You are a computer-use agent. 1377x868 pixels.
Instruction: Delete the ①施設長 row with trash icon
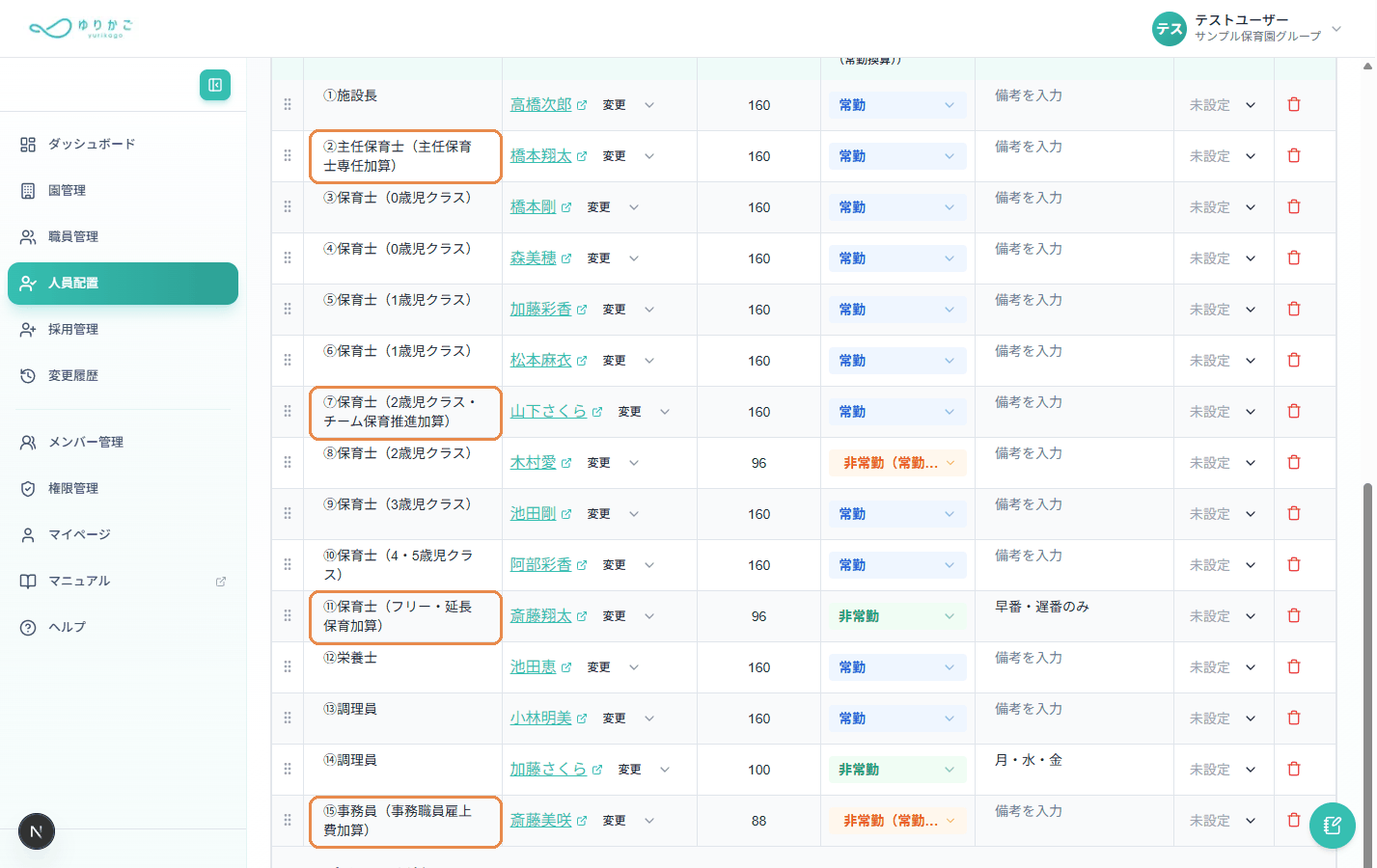coord(1294,104)
